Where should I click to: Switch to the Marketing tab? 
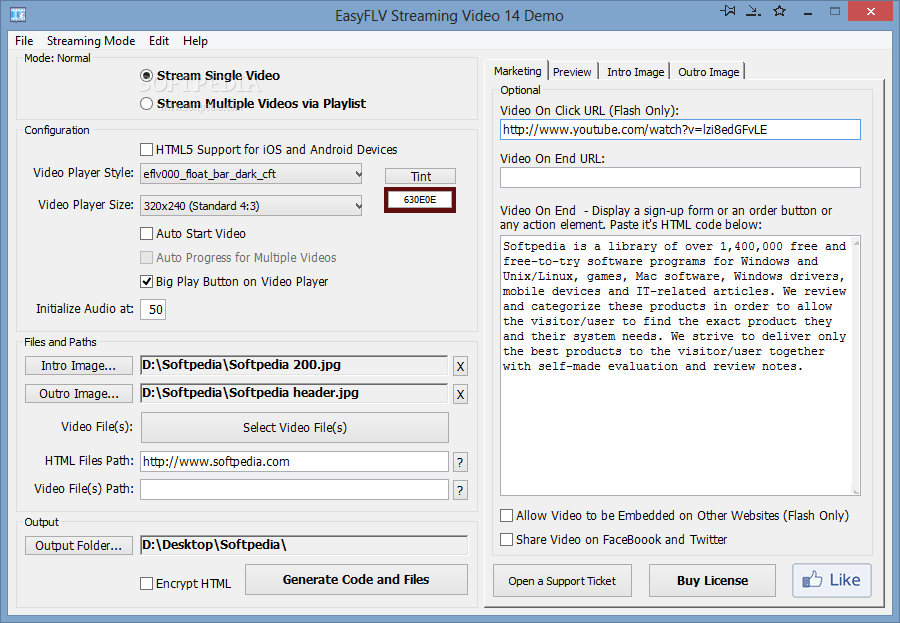tap(517, 71)
